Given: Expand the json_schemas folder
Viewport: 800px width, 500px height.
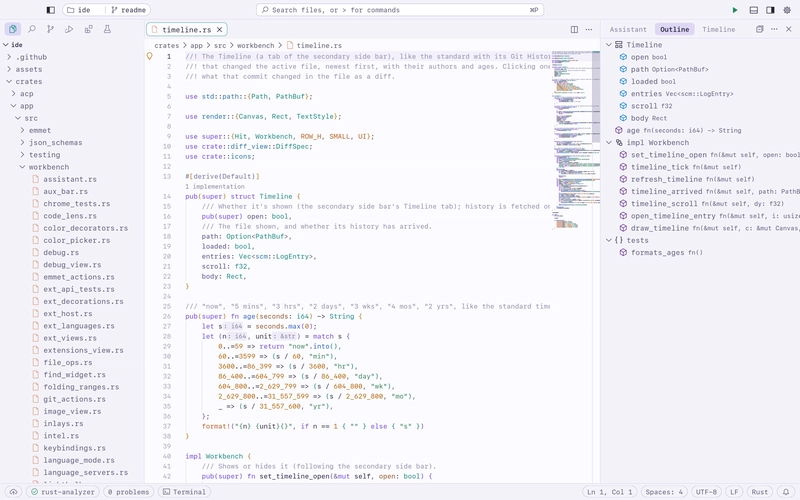Looking at the screenshot, I should tap(22, 142).
